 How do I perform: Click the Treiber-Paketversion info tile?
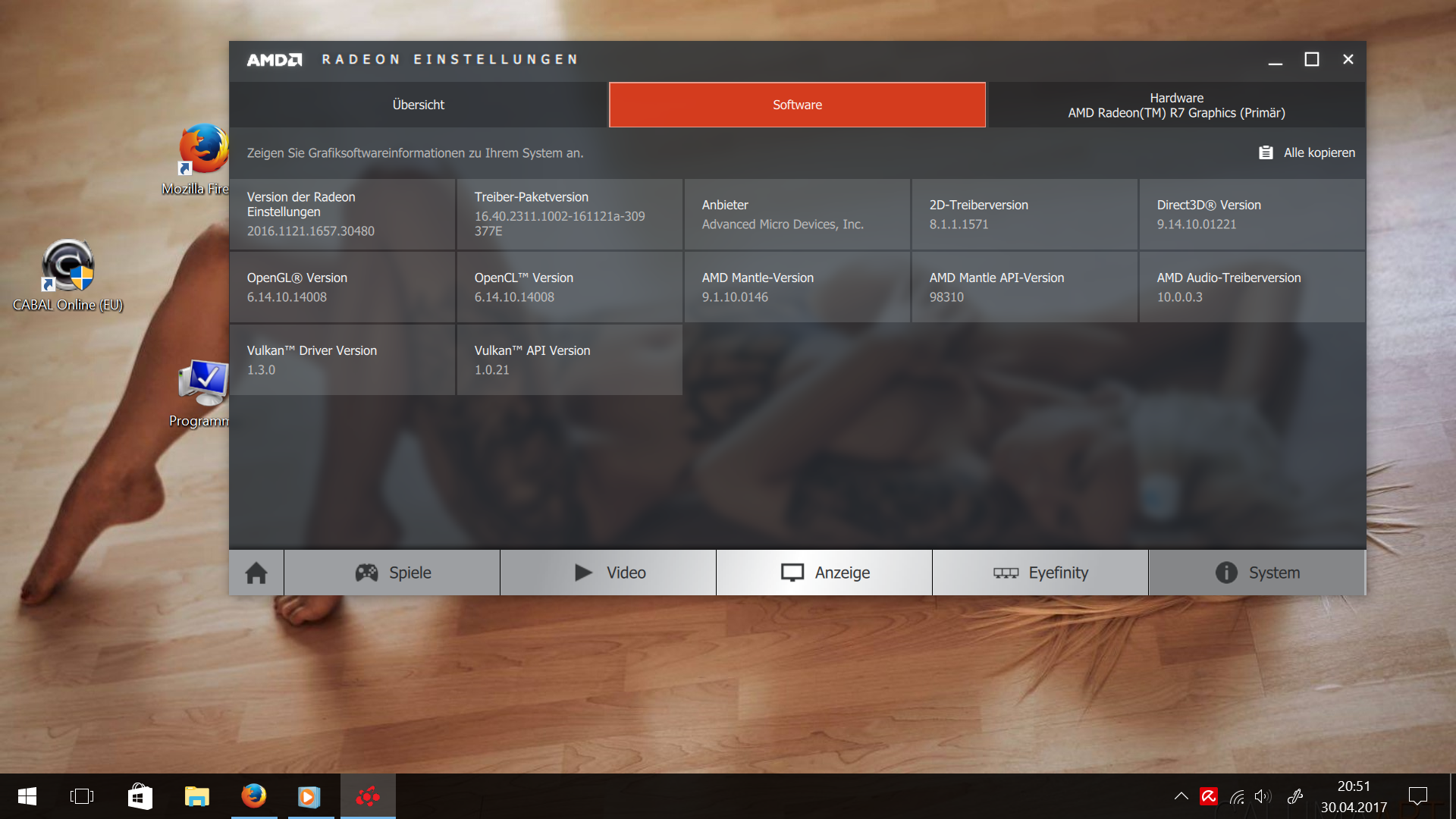570,214
